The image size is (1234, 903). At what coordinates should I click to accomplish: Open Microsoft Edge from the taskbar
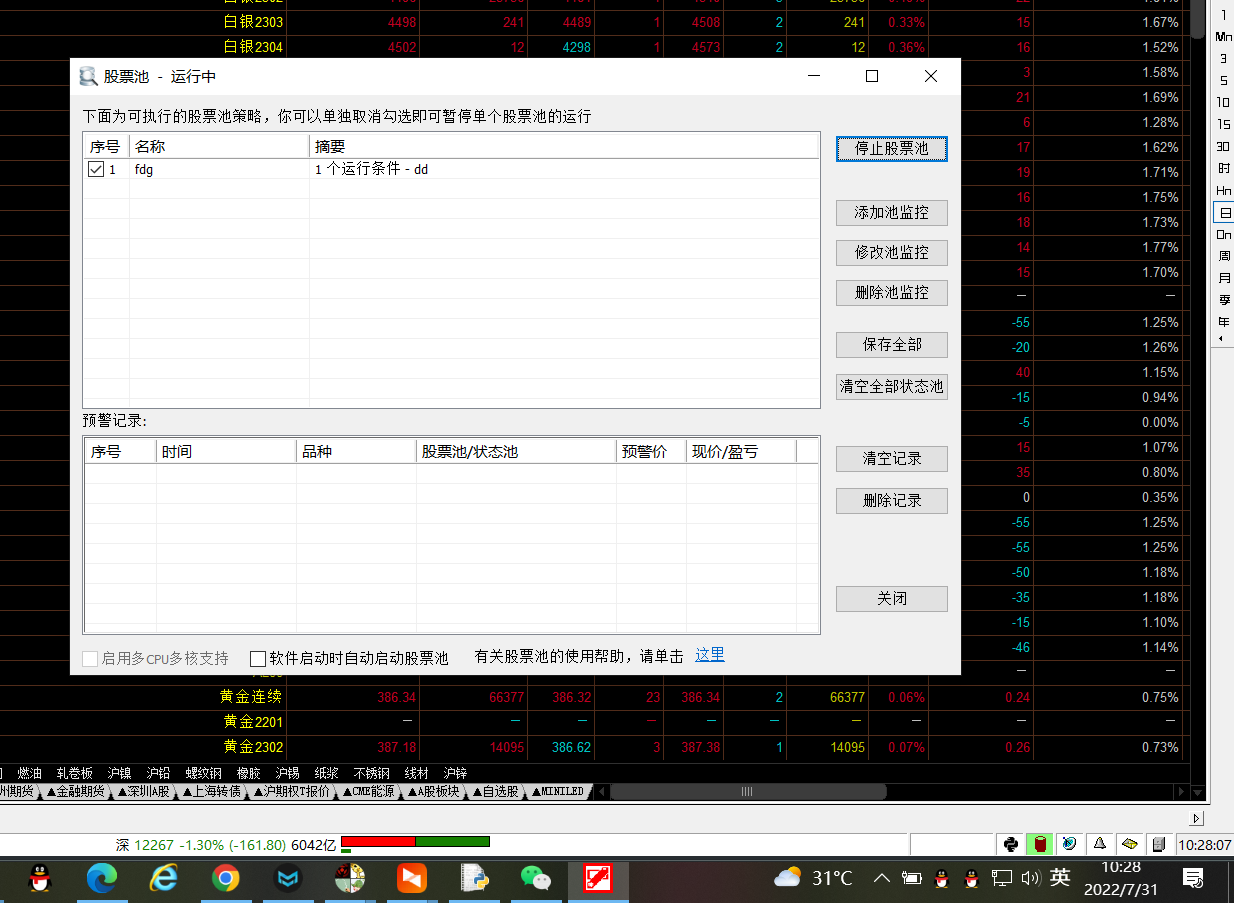[x=101, y=879]
